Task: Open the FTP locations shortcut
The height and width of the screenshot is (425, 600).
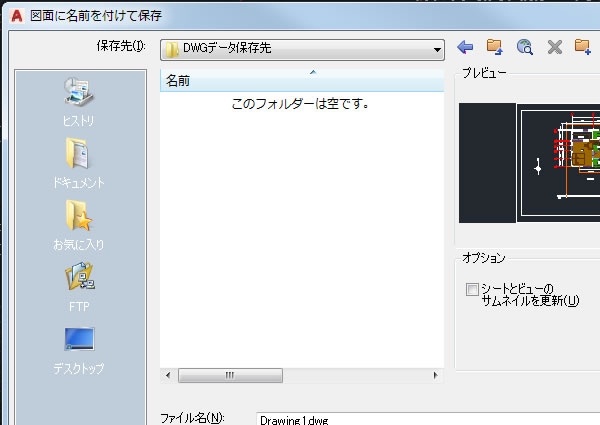Action: (79, 287)
